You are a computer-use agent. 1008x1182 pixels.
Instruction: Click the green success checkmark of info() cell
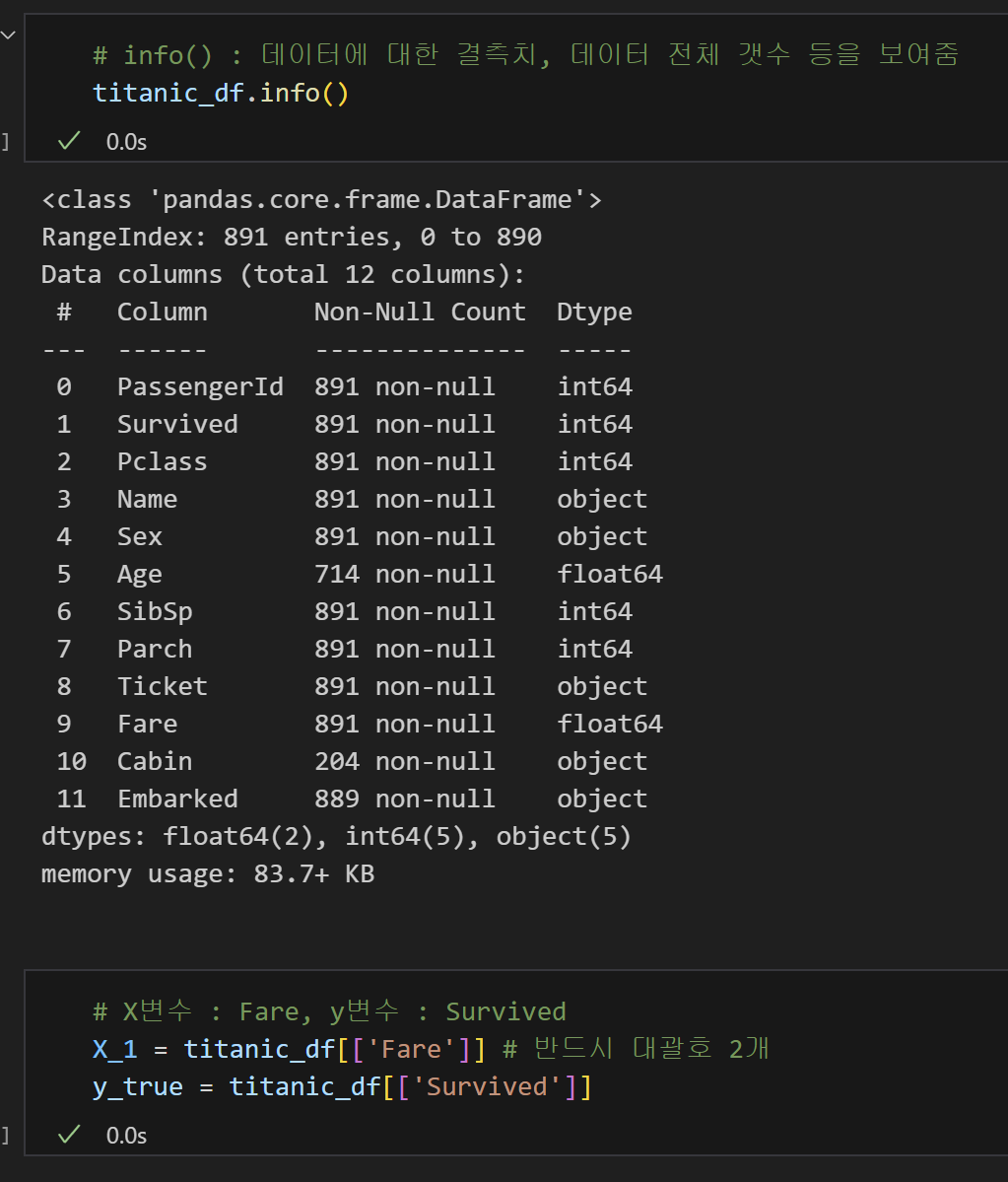pos(69,141)
